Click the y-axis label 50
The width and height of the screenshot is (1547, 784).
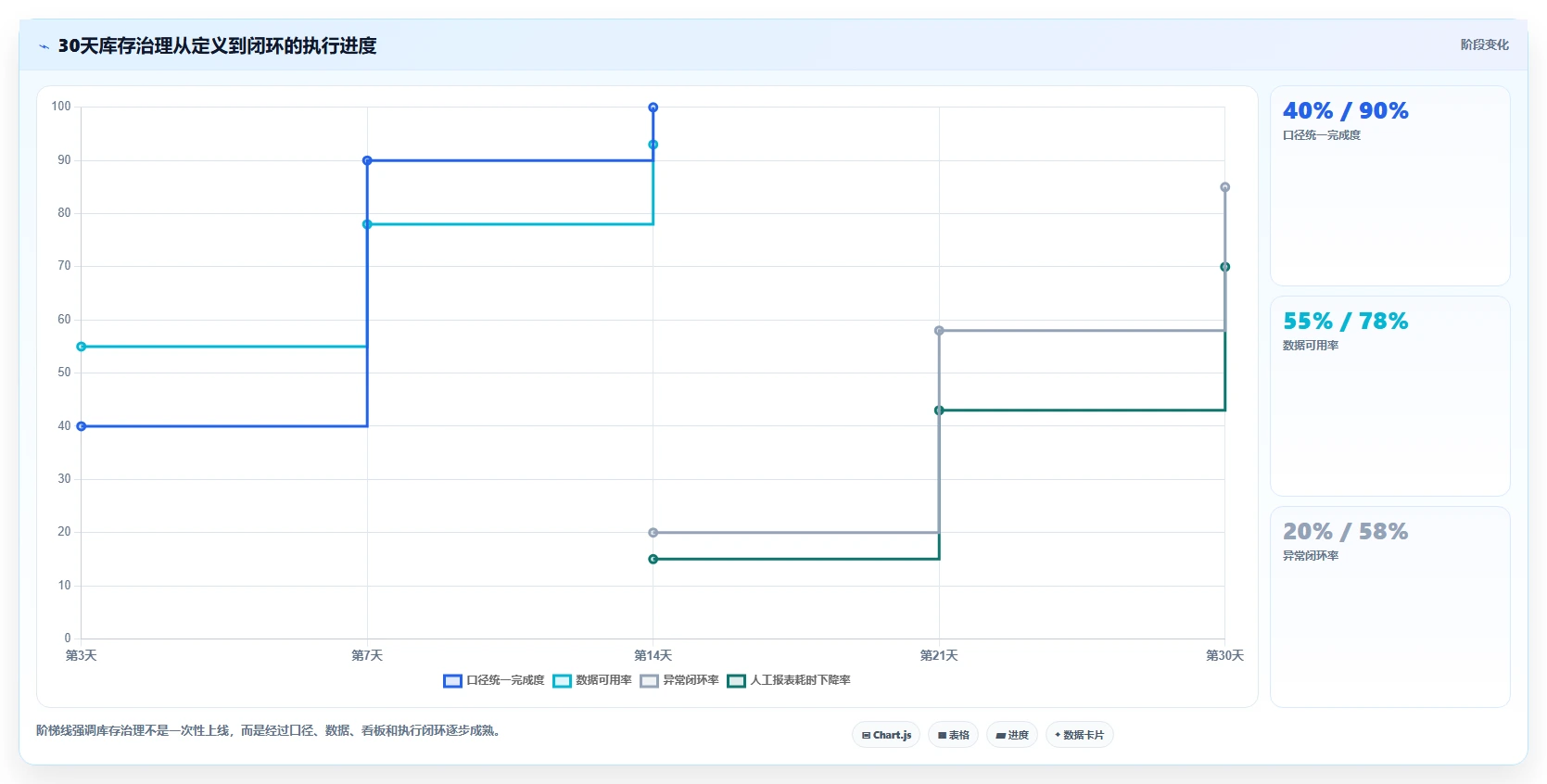(64, 373)
